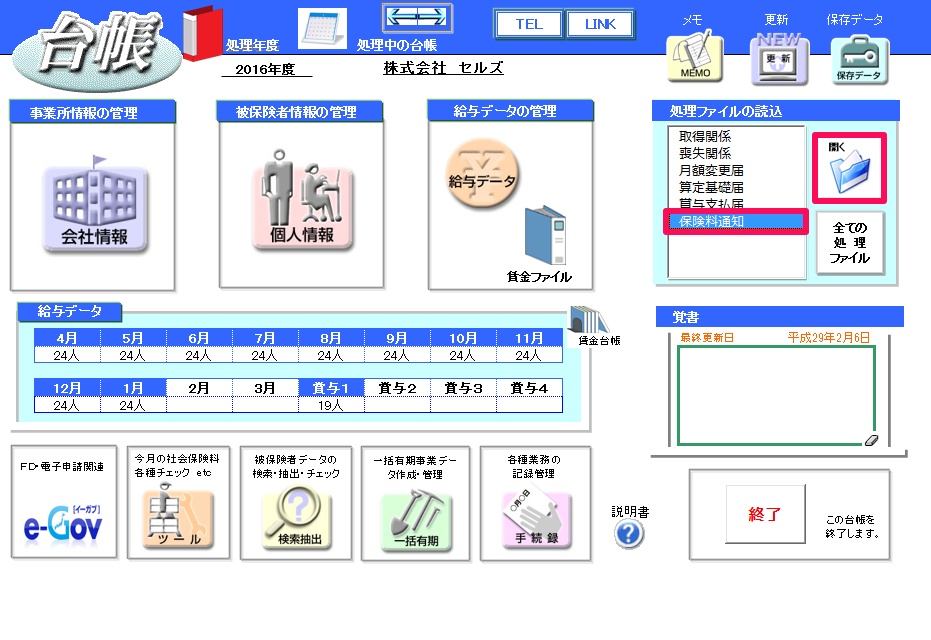Screen dimensions: 931x640
Task: Click the 説明書 help question mark icon
Action: pyautogui.click(x=629, y=534)
